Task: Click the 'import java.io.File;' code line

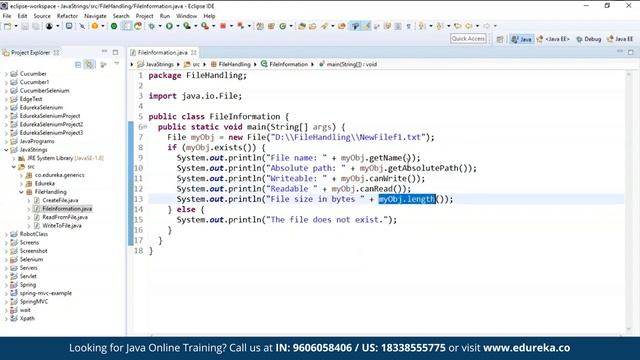Action: [x=195, y=96]
